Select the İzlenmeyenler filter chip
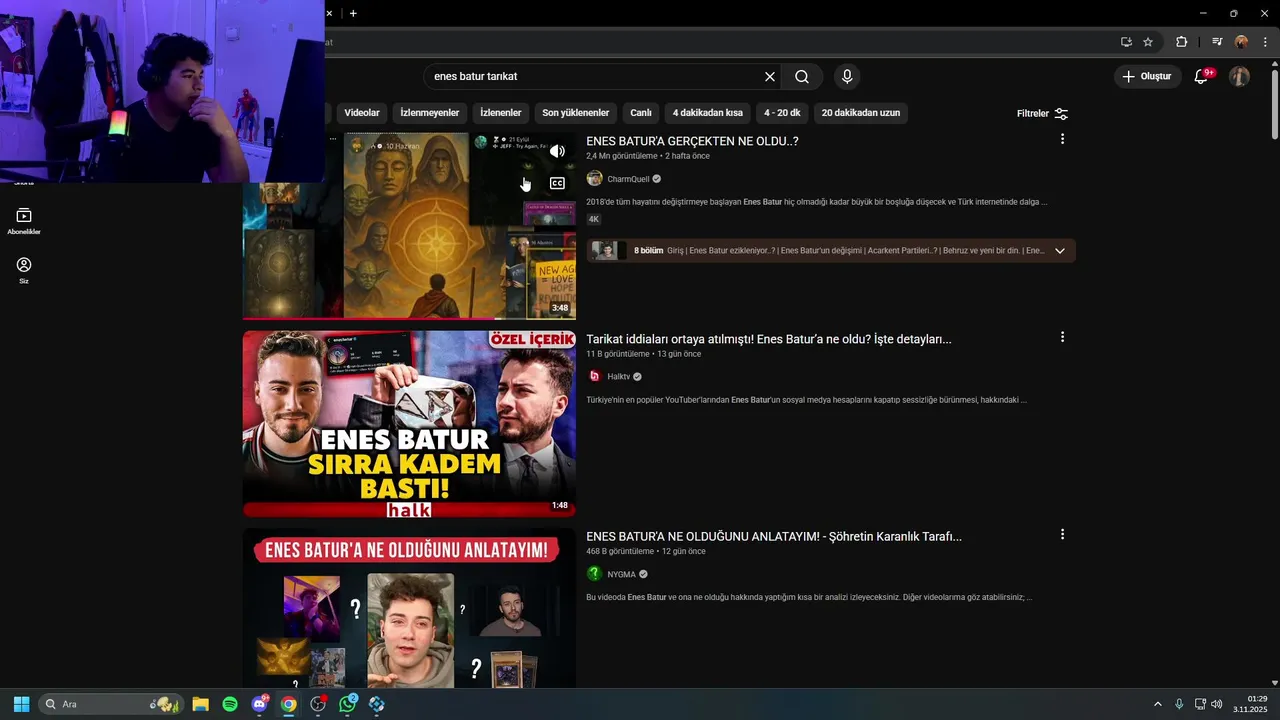This screenshot has height=720, width=1280. click(x=430, y=113)
